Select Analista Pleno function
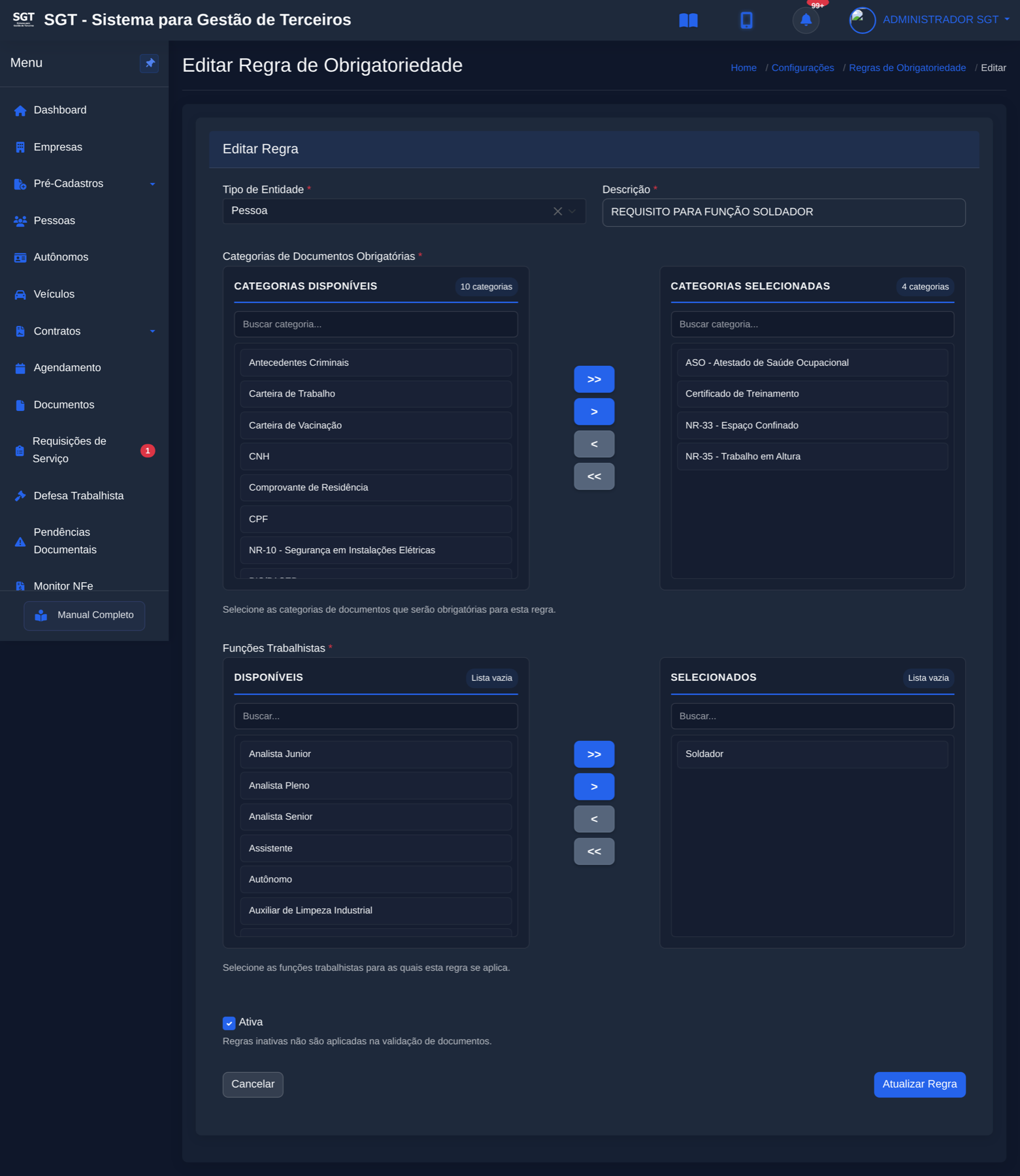Viewport: 1020px width, 1176px height. [x=376, y=786]
